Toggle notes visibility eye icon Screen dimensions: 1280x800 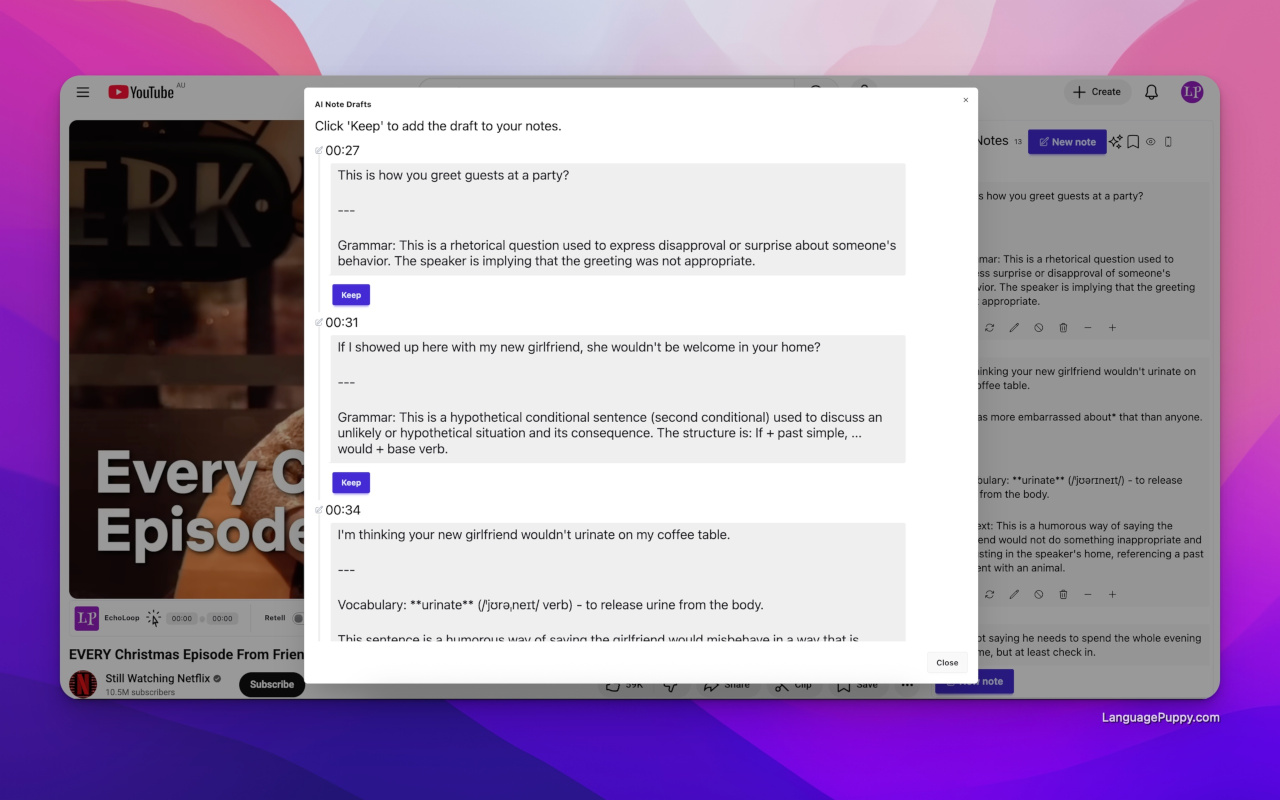1151,142
